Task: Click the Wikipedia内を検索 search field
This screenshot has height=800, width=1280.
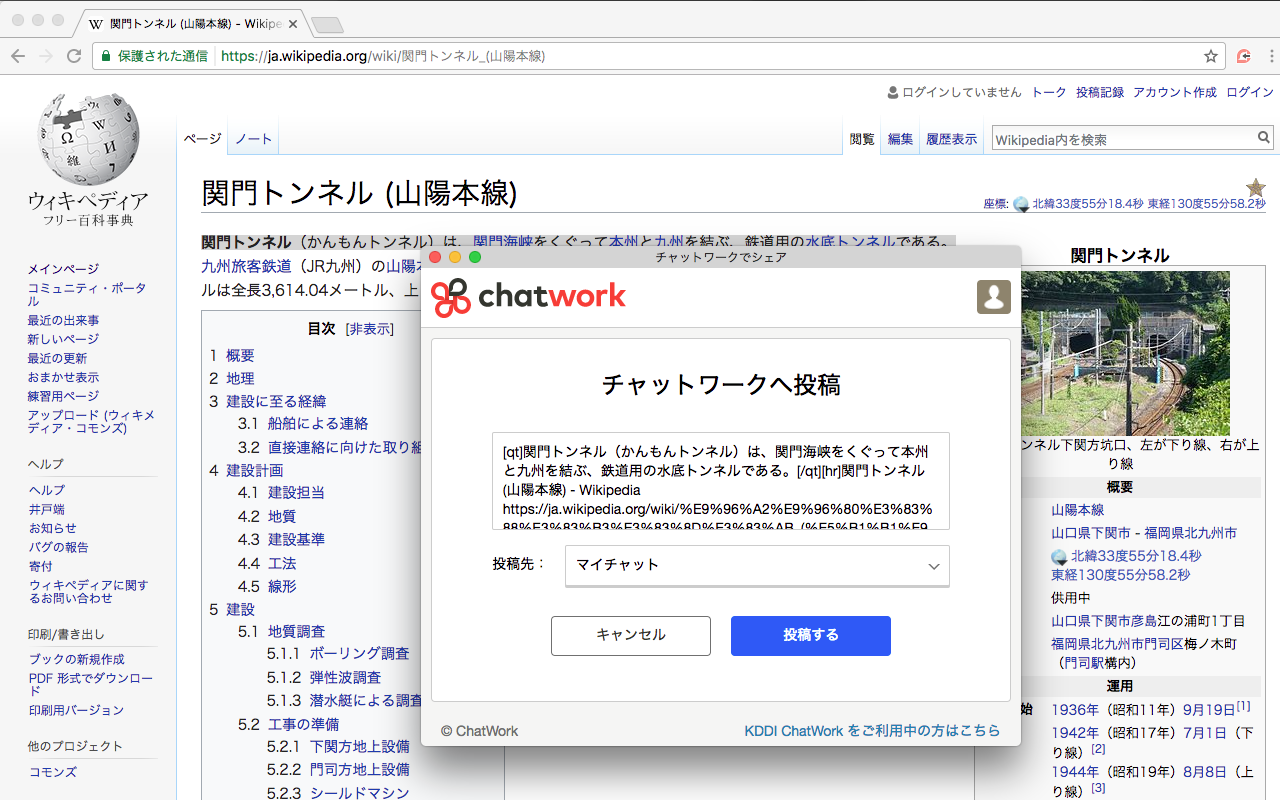Action: point(1123,139)
